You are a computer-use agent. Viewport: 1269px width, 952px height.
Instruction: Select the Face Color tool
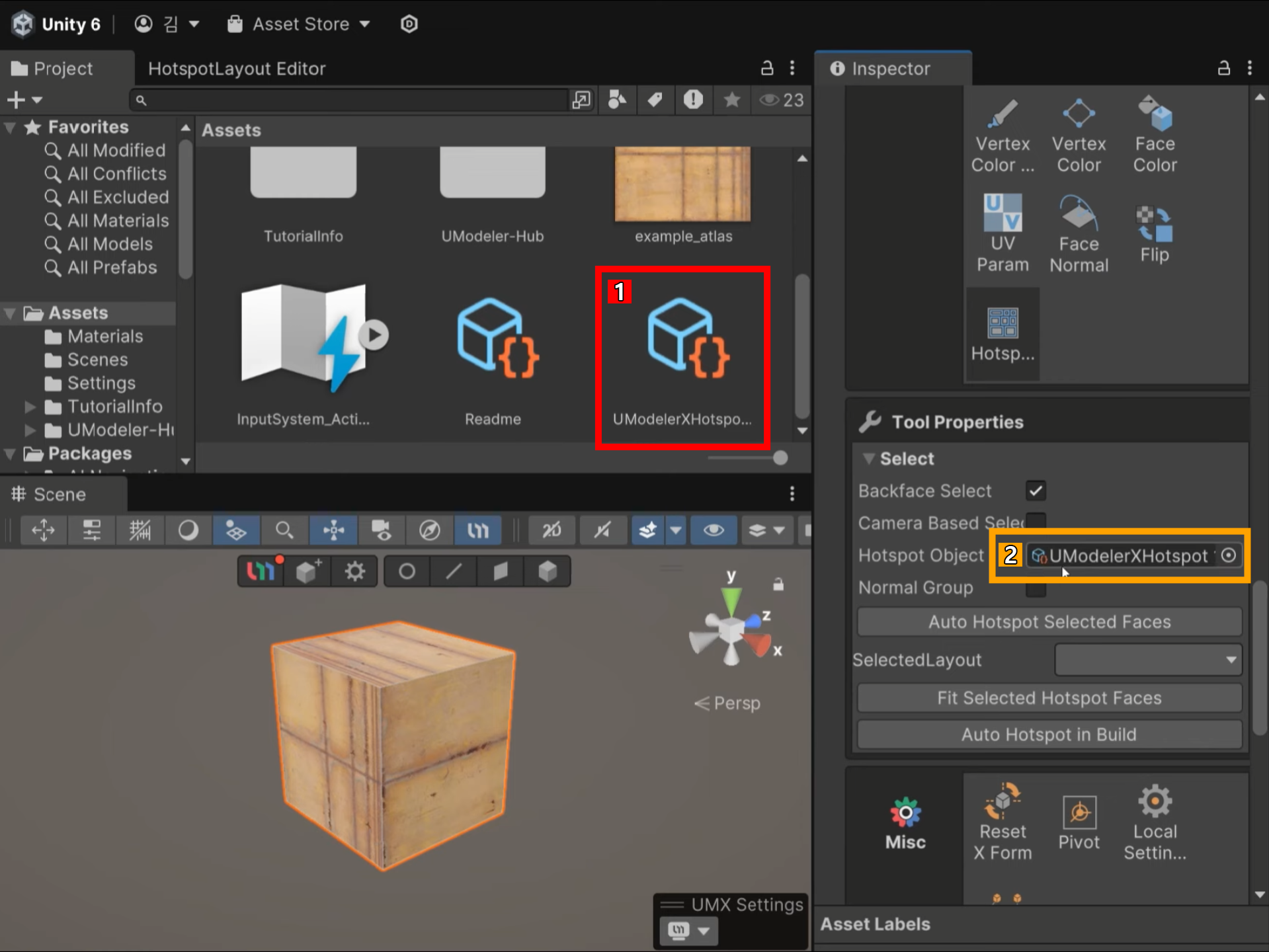1155,136
